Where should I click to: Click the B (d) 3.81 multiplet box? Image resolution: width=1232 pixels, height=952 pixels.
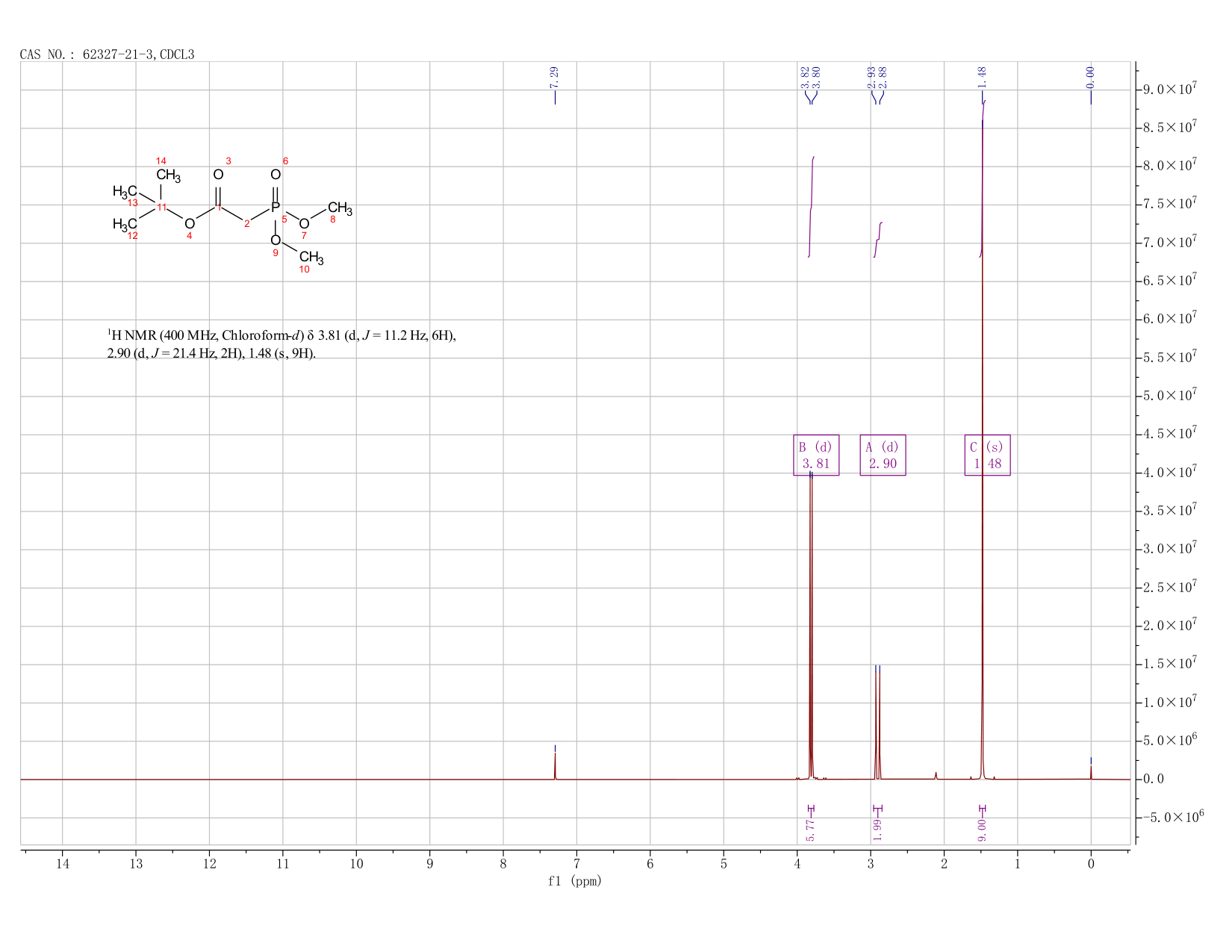(816, 455)
